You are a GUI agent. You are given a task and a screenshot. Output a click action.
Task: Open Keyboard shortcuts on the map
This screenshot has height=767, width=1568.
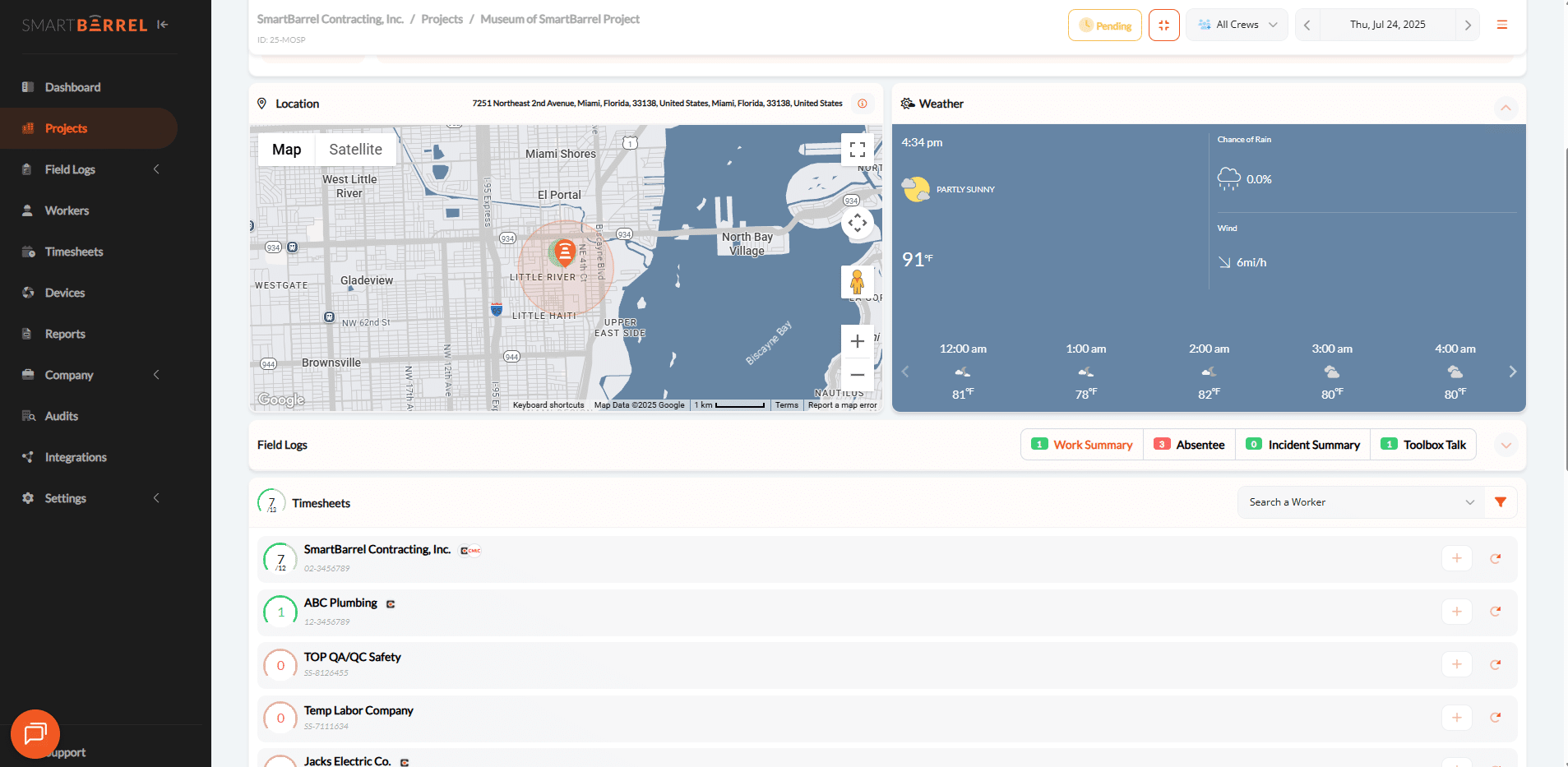pyautogui.click(x=548, y=405)
